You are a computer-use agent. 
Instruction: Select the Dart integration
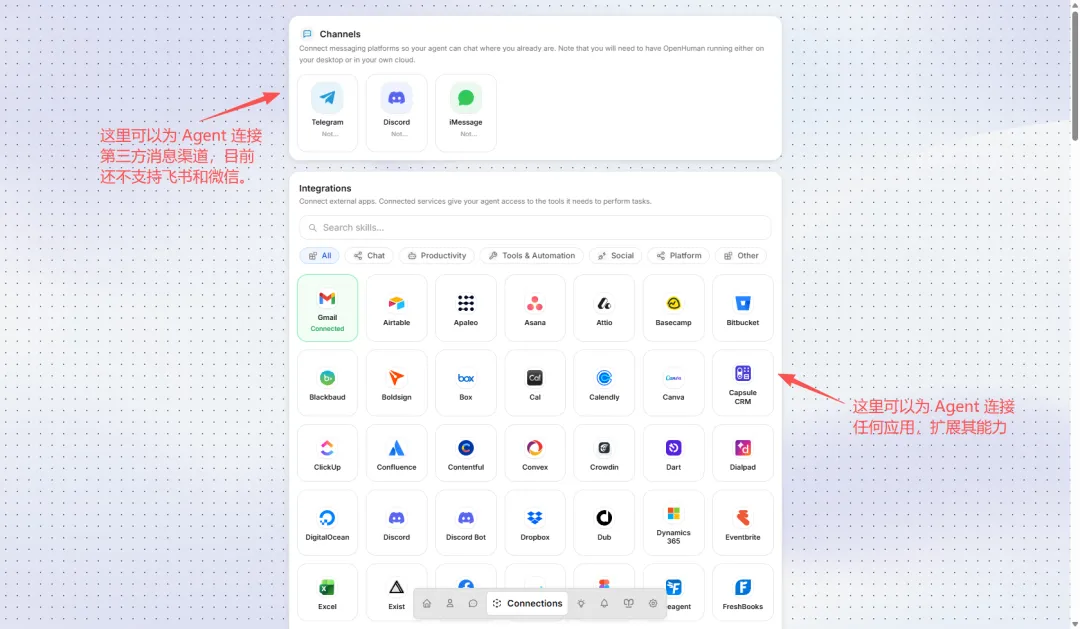[x=674, y=453]
